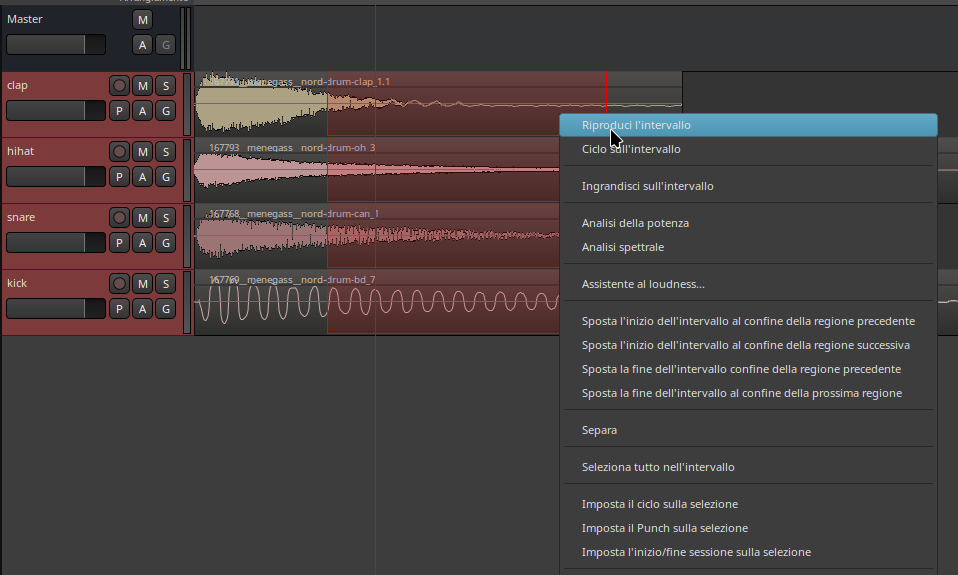Choose 'Analisi spettrale' menu entry
Viewport: 958px width, 575px height.
tap(622, 247)
